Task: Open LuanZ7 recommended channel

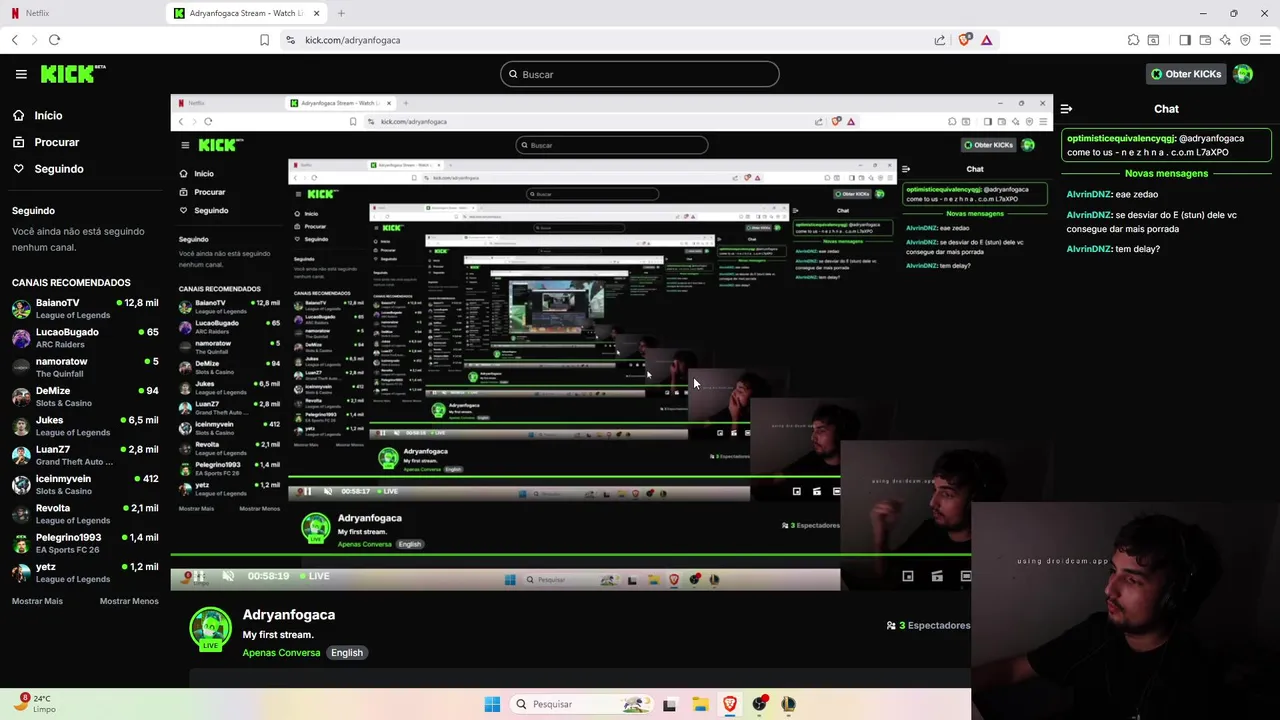Action: (85, 455)
